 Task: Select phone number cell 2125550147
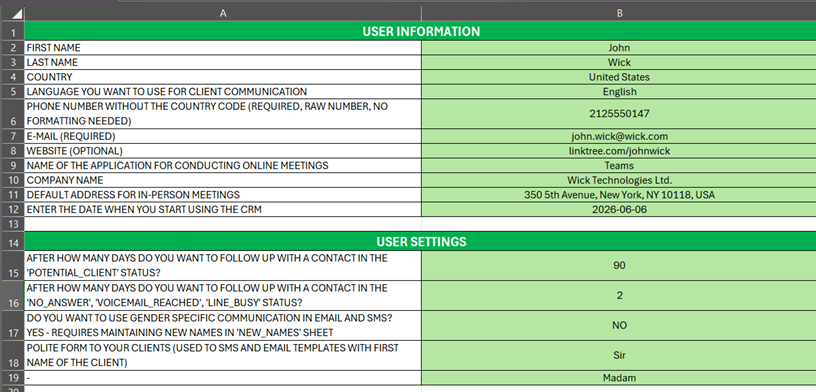[x=619, y=113]
